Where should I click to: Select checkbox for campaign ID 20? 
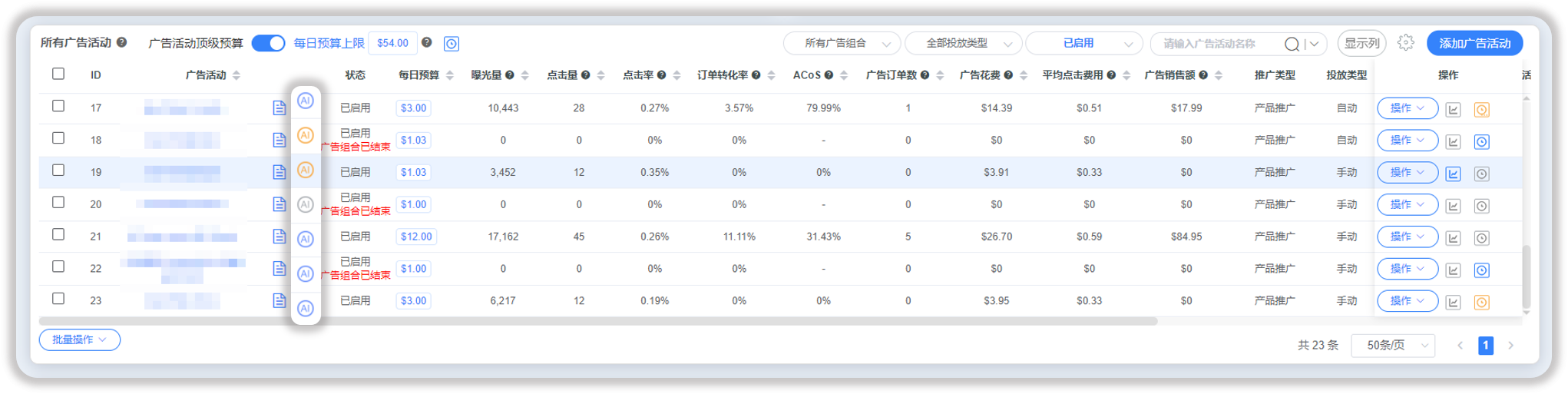pyautogui.click(x=58, y=203)
